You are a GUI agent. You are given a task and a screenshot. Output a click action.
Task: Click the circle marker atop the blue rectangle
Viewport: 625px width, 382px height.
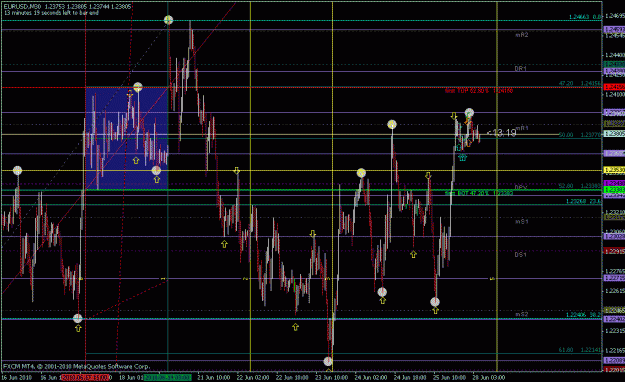(x=138, y=87)
